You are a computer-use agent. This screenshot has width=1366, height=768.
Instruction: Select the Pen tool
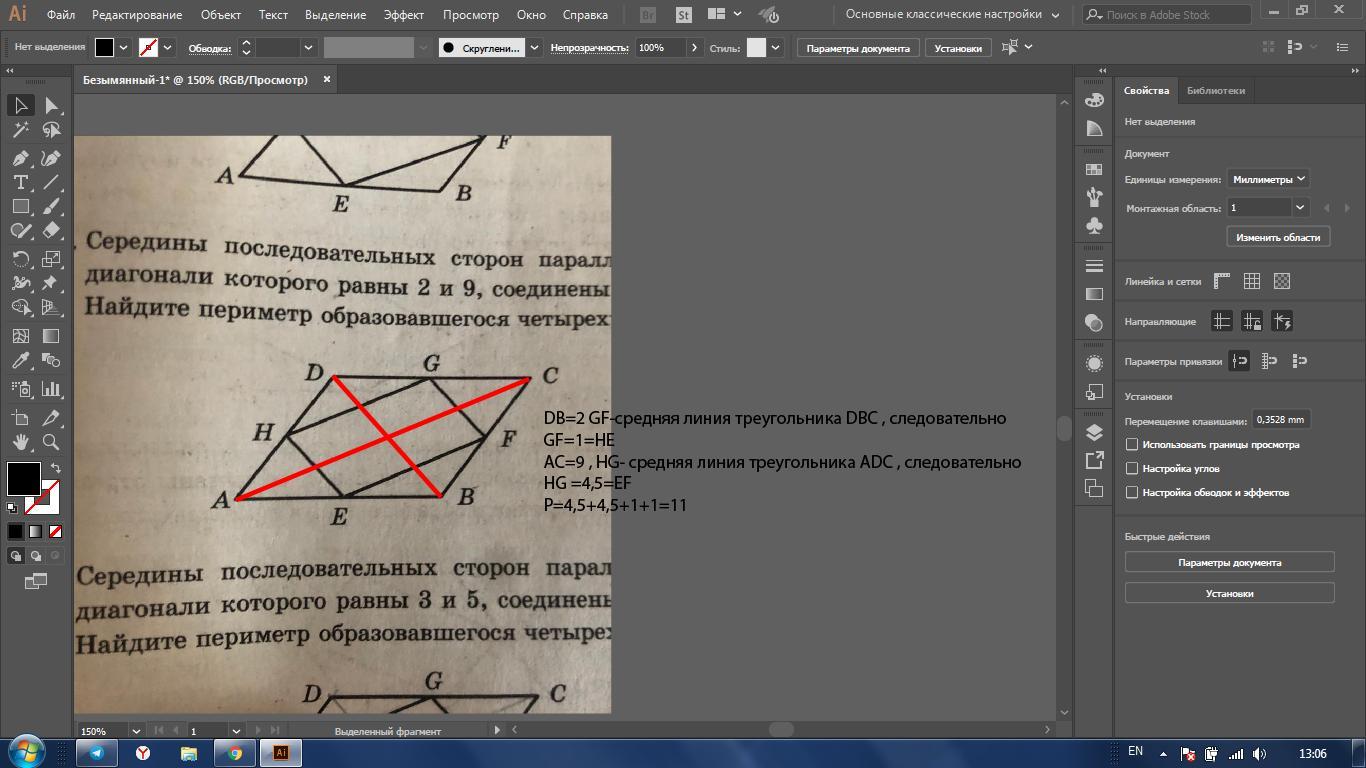[x=20, y=158]
